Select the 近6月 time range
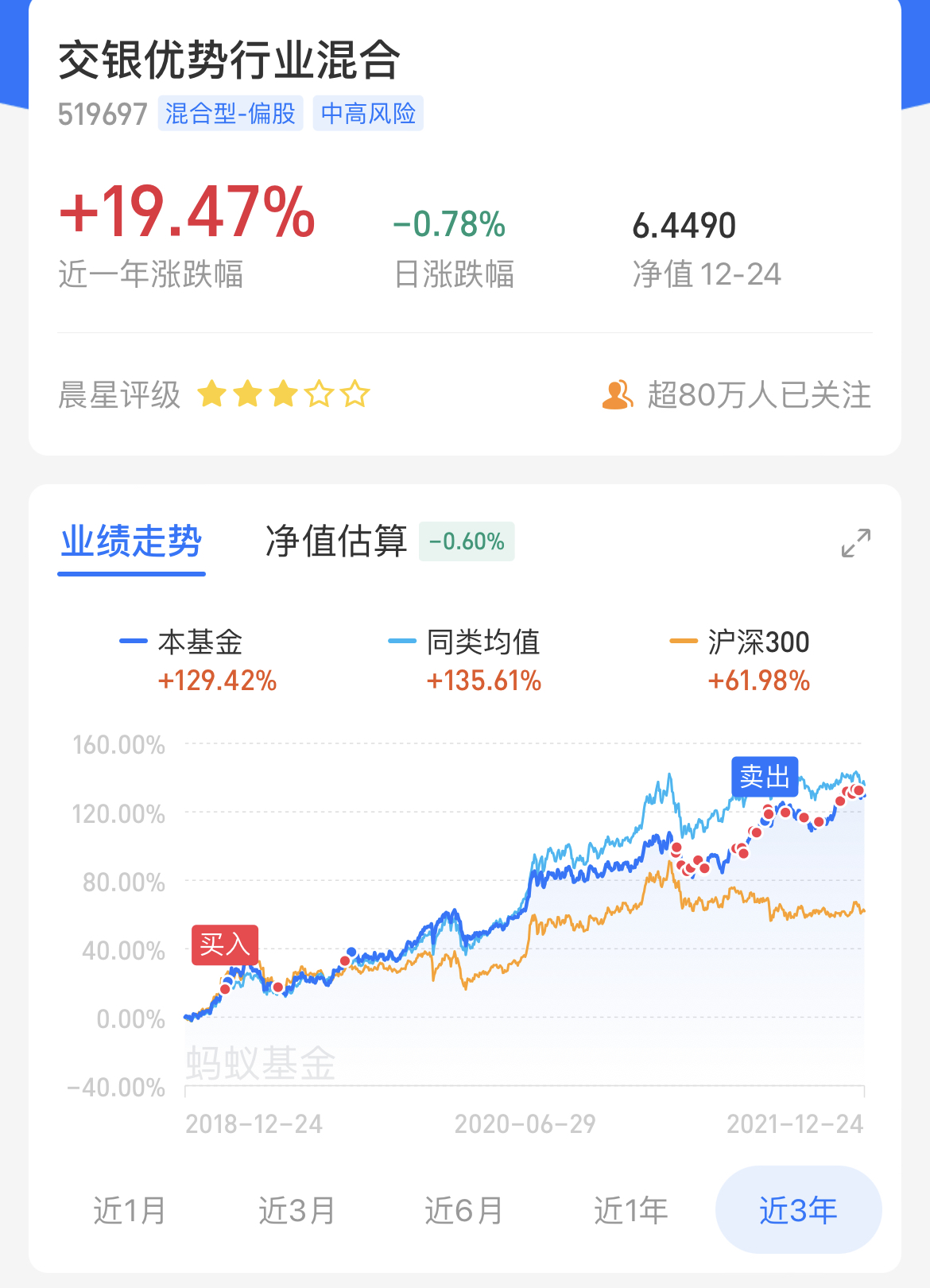This screenshot has height=1288, width=930. click(463, 1210)
